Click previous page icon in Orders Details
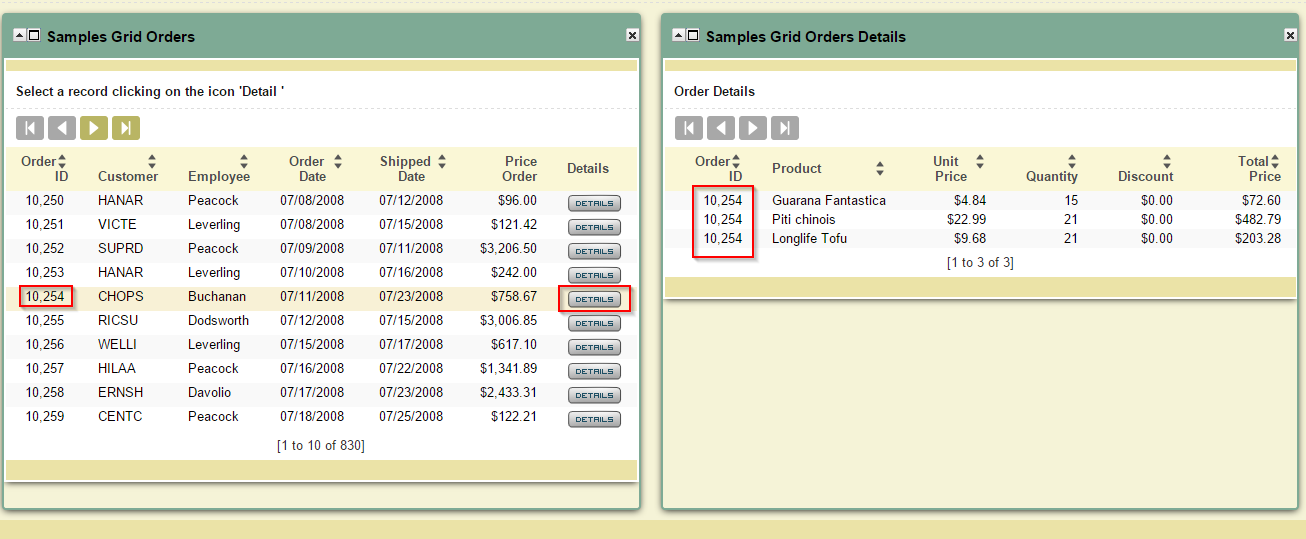 [721, 128]
